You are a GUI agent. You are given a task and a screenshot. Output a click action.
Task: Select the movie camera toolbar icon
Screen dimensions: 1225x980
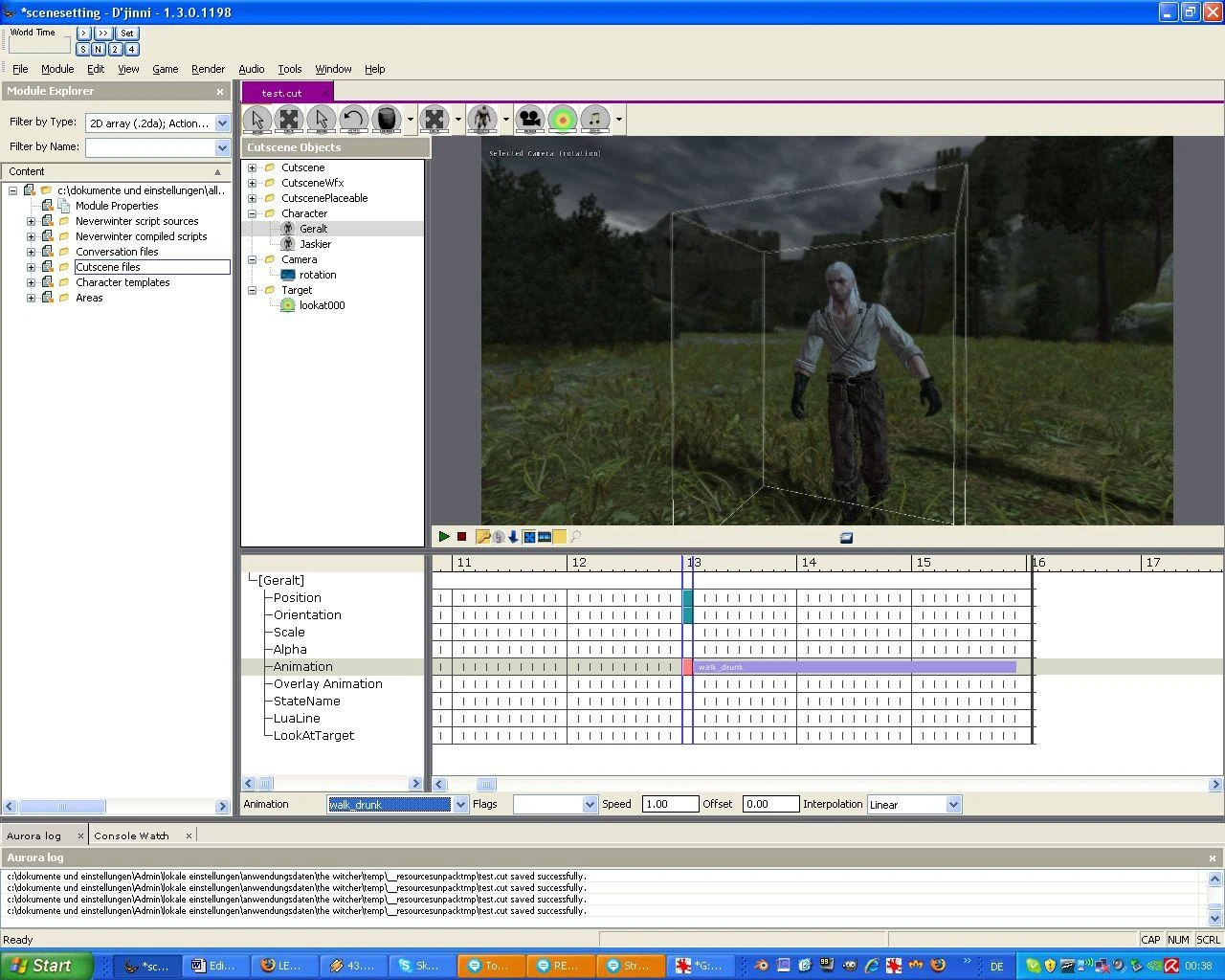tap(530, 120)
